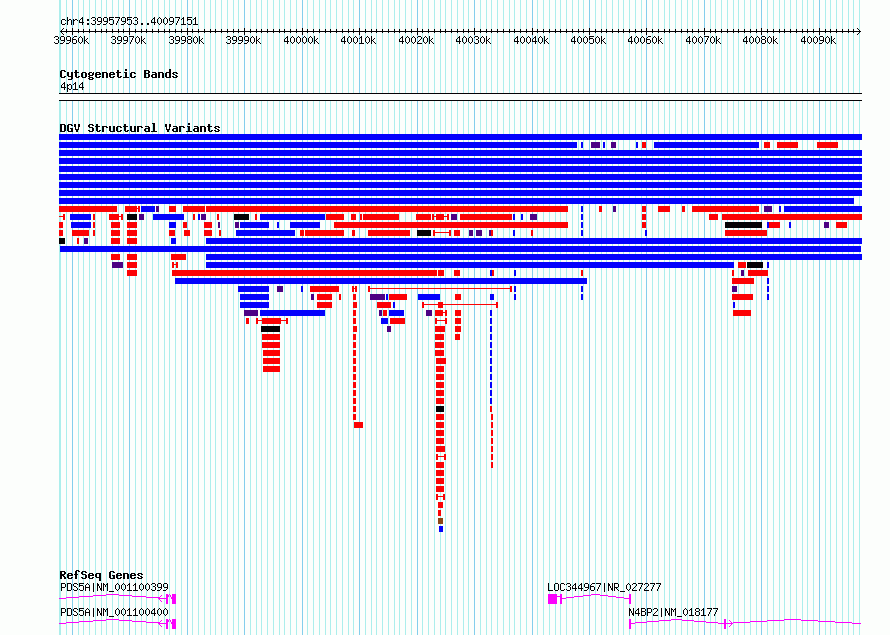Select the 40030k ruler tick label
Screen dimensions: 890x635
473,40
